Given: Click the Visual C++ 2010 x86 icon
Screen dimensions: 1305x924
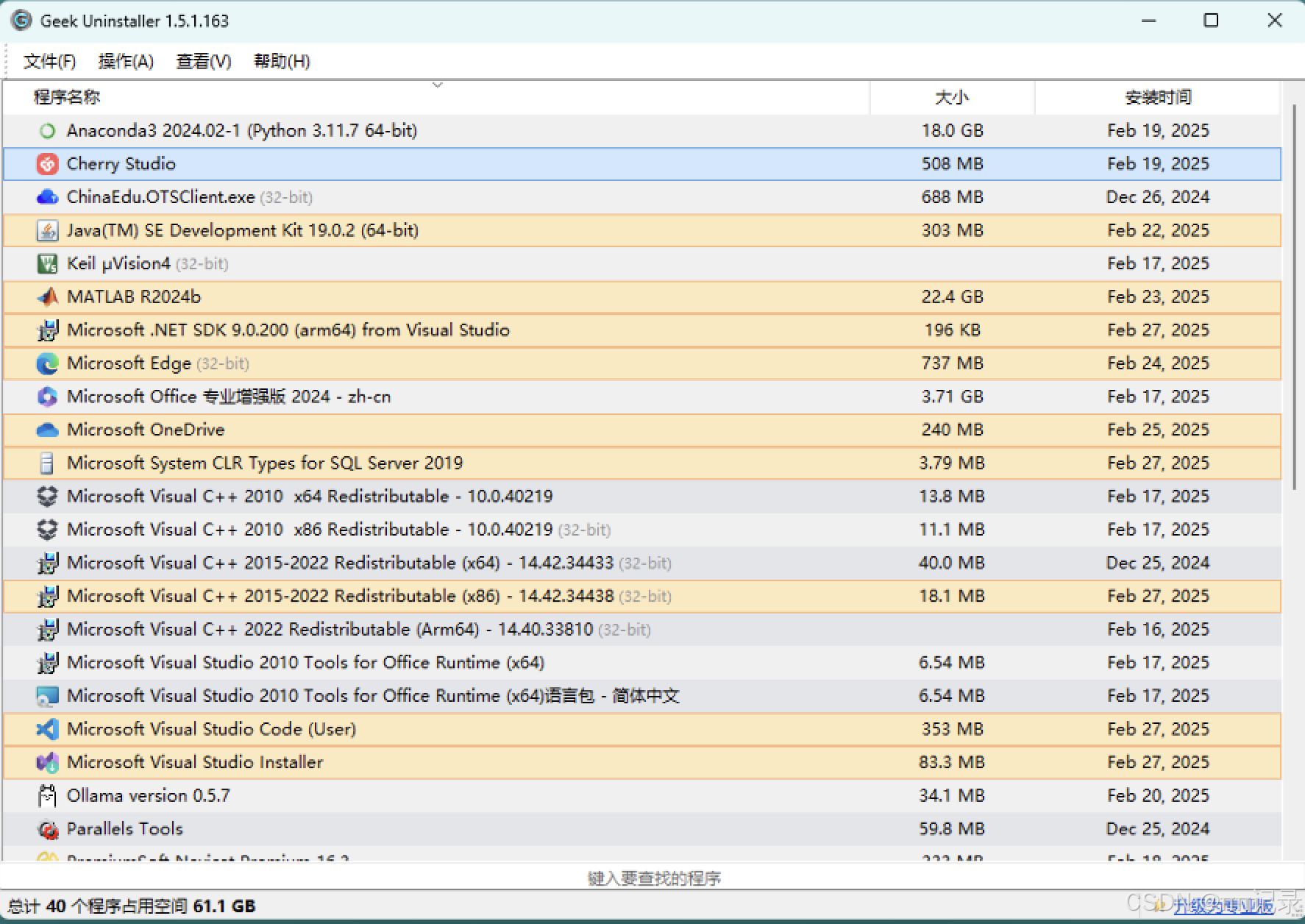Looking at the screenshot, I should [x=47, y=530].
